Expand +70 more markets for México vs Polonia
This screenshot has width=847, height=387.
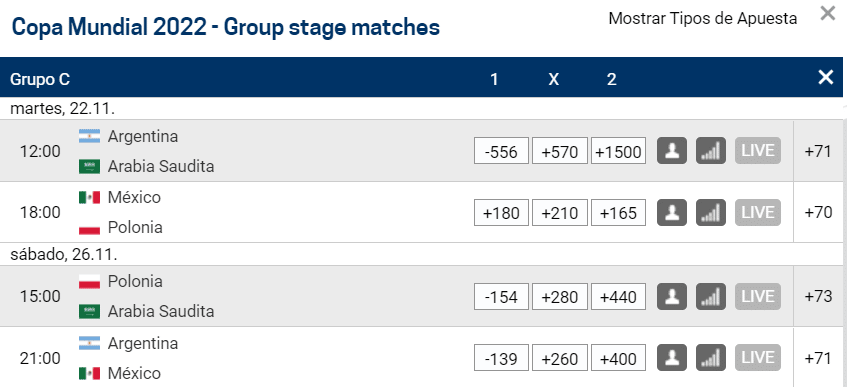pyautogui.click(x=818, y=212)
